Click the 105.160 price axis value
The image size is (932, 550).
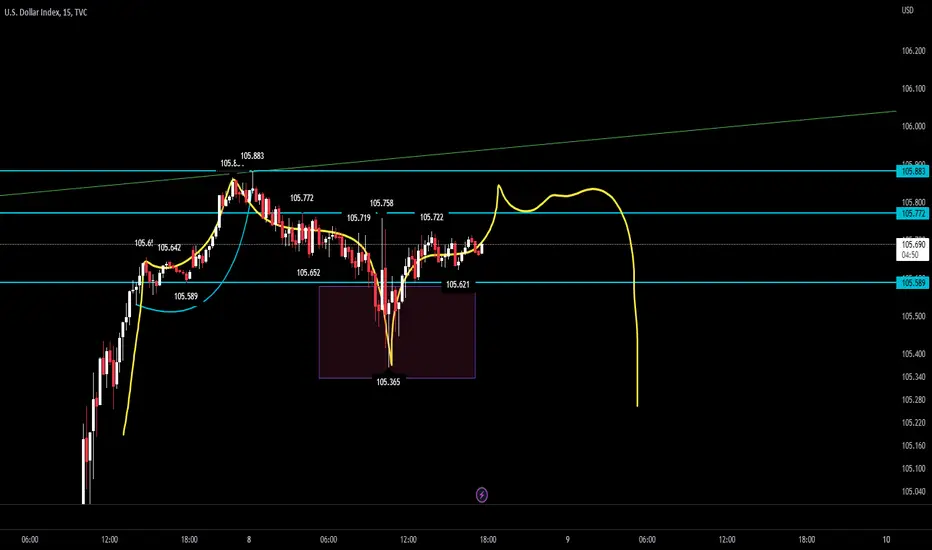click(x=914, y=445)
